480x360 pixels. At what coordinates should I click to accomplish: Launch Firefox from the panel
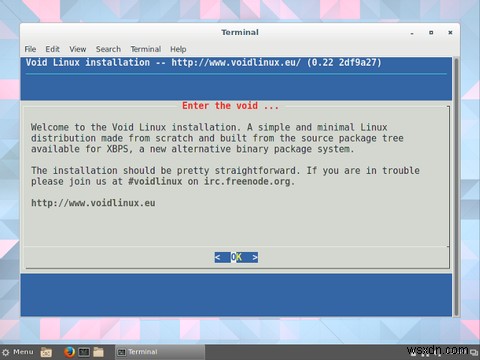click(69, 352)
